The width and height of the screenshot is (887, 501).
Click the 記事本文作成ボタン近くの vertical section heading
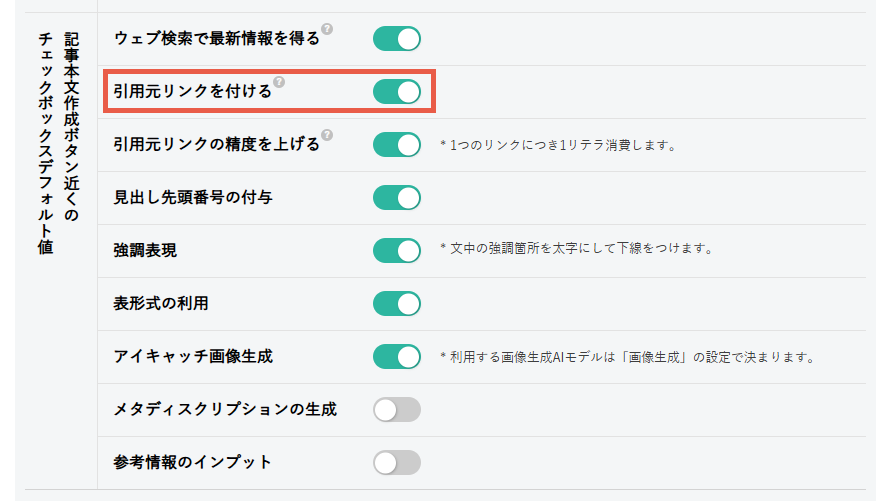tap(71, 127)
